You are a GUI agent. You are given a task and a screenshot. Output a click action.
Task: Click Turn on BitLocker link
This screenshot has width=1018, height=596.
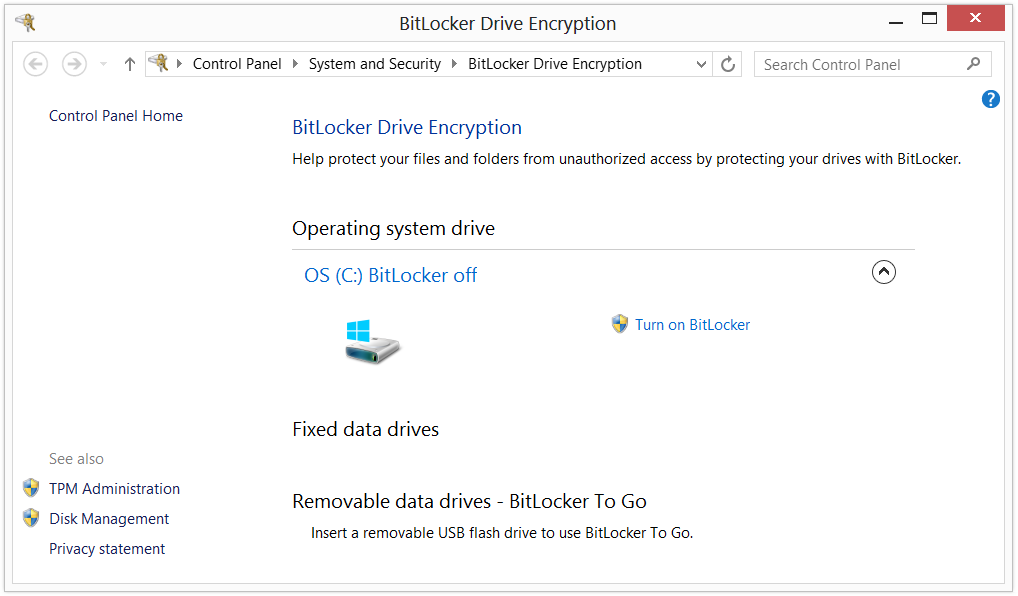click(x=692, y=325)
